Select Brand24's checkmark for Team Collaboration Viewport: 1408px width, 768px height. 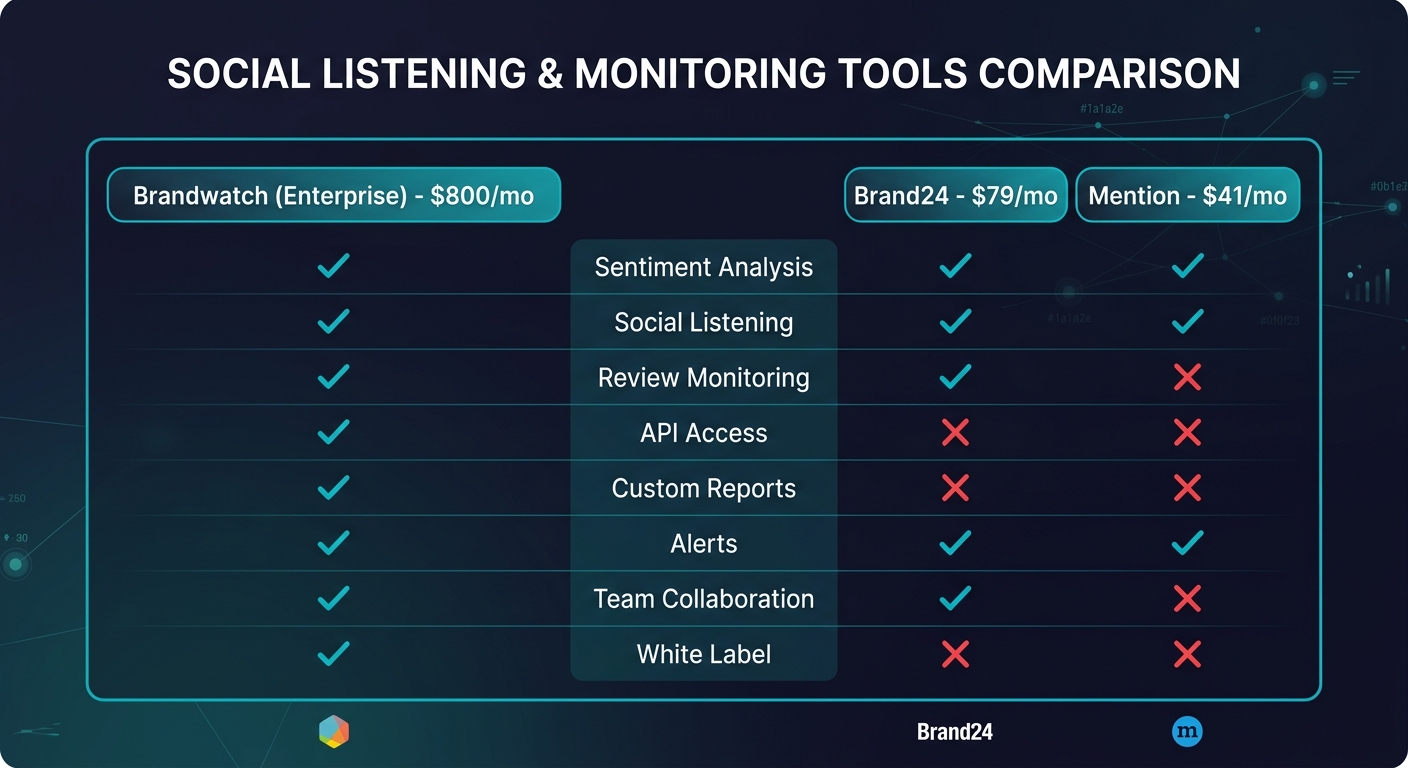tap(955, 598)
